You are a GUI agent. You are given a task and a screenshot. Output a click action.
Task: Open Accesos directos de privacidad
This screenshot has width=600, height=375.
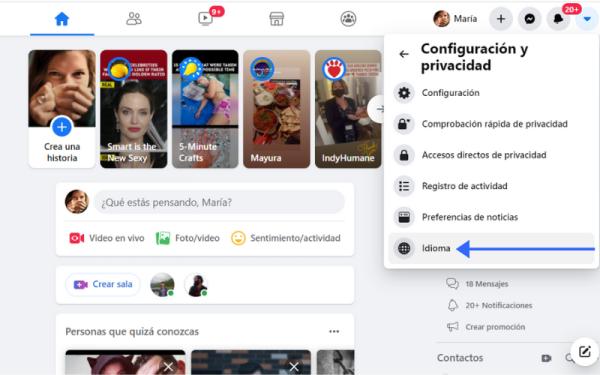tap(491, 155)
